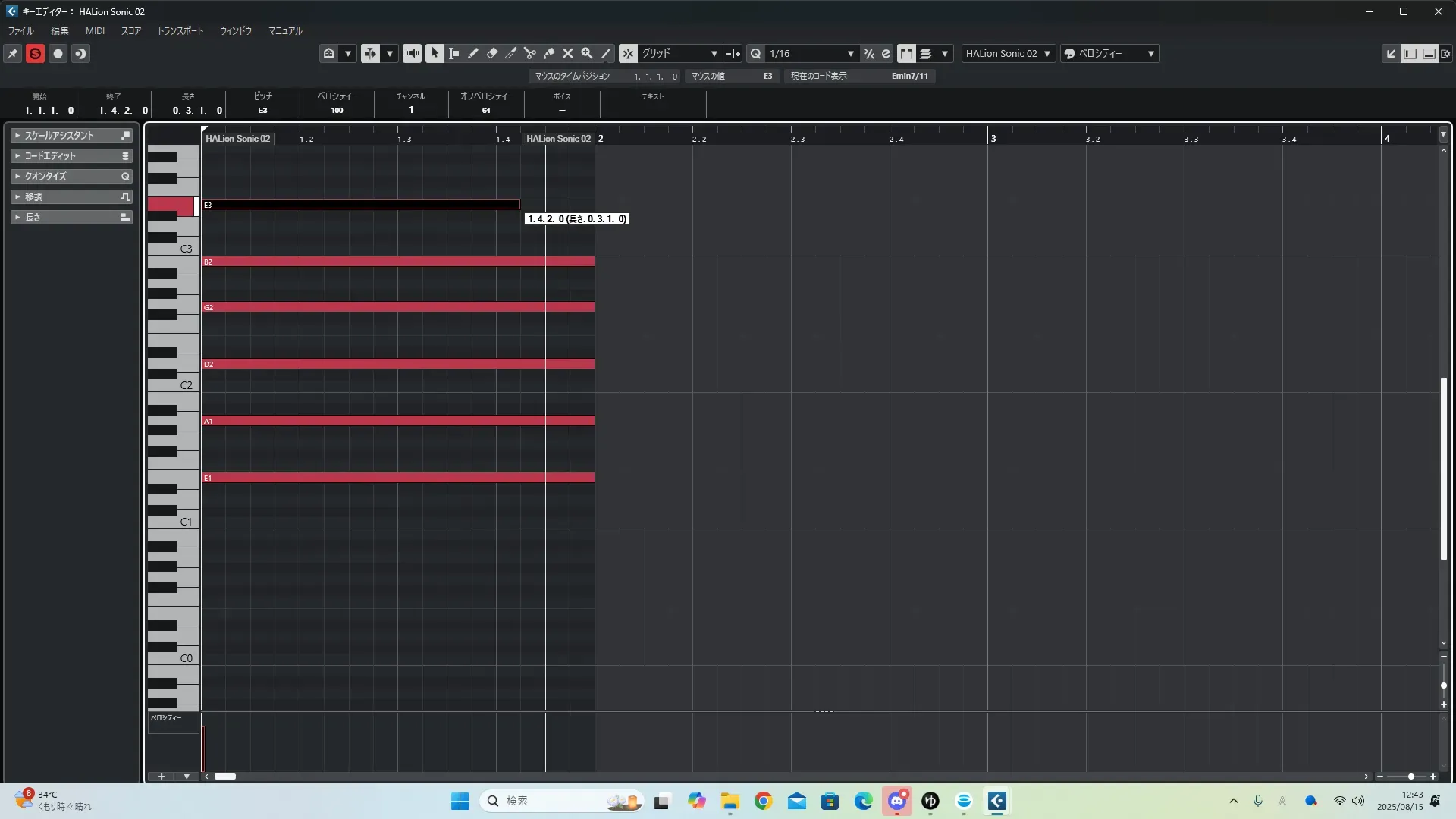The width and height of the screenshot is (1456, 819).
Task: Select the Draw pencil tool
Action: coord(473,53)
